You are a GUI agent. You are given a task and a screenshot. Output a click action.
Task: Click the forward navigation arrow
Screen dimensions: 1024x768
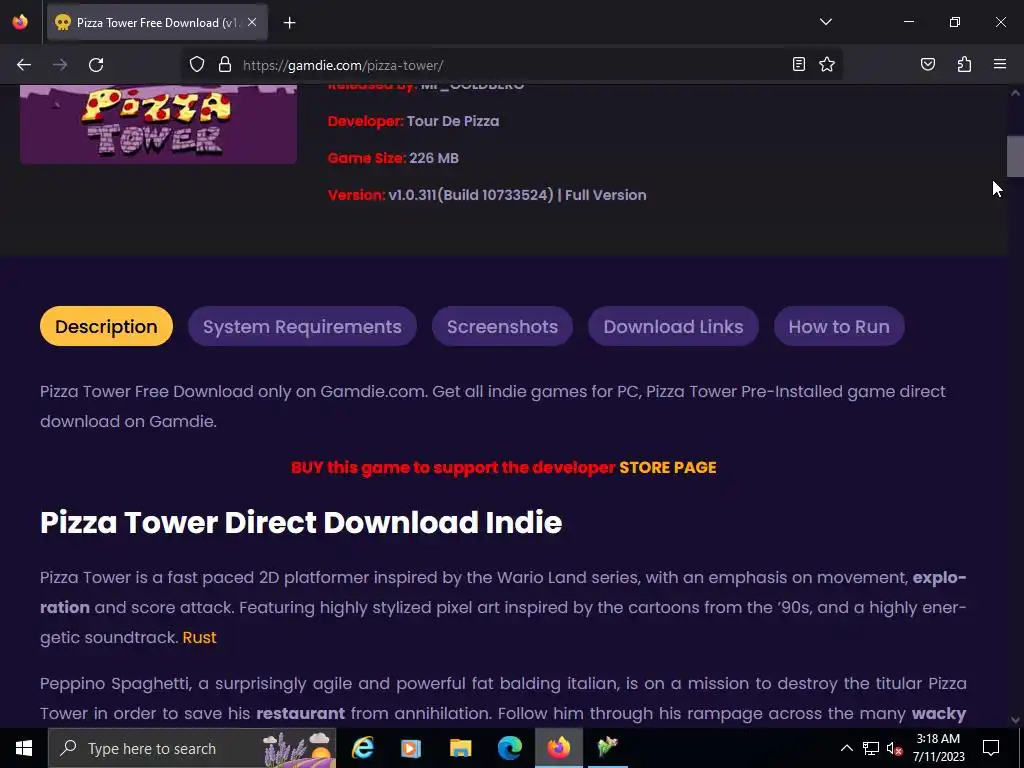coord(60,65)
